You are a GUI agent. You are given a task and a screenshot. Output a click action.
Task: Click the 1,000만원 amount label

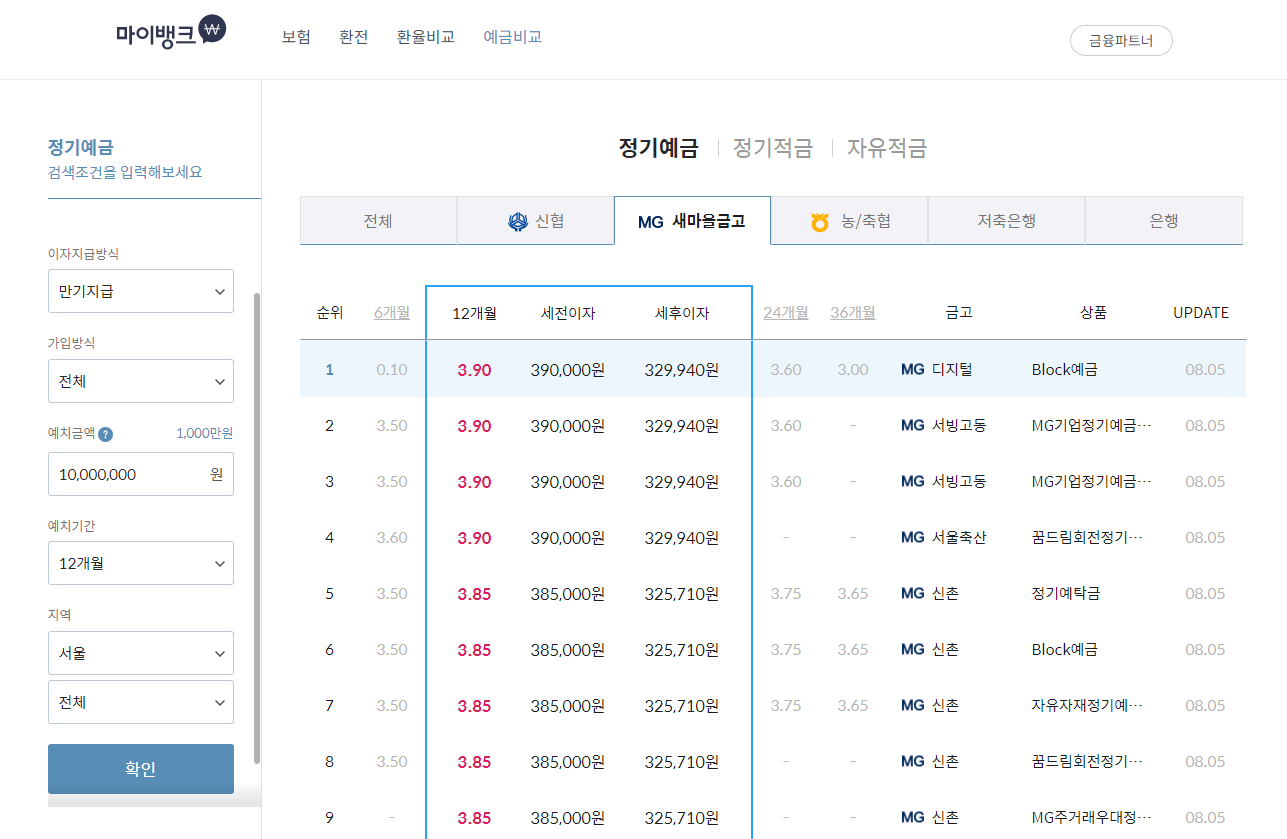(204, 433)
